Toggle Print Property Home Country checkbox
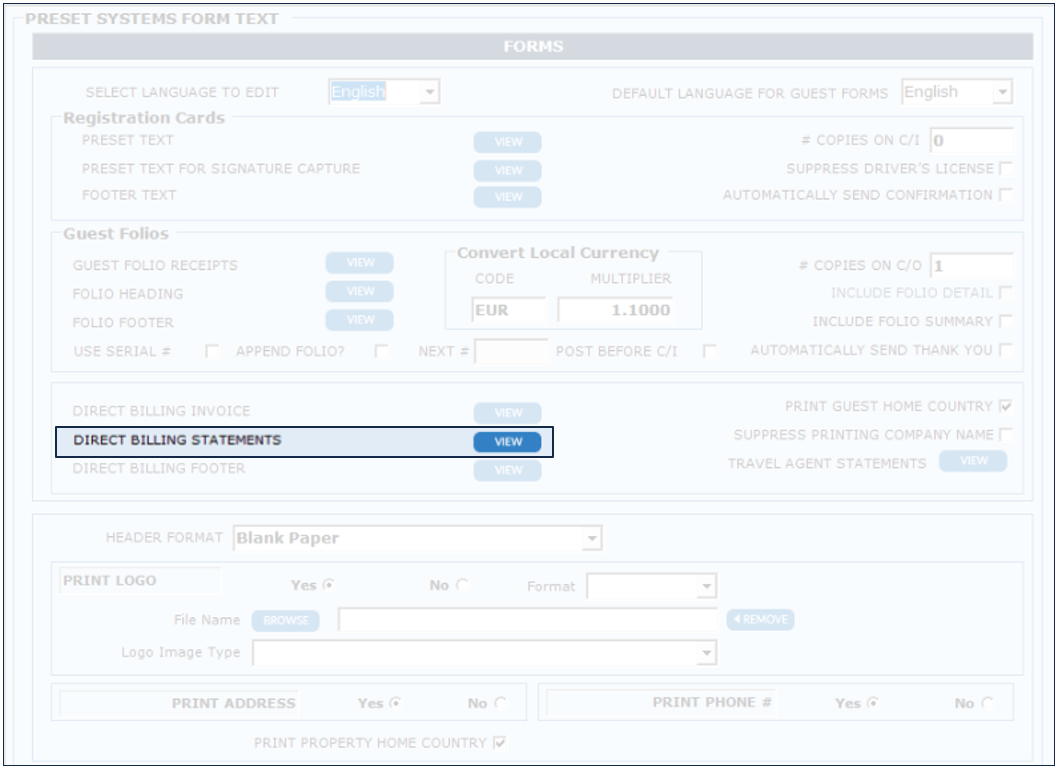Viewport: 1059px width, 769px height. [x=500, y=743]
